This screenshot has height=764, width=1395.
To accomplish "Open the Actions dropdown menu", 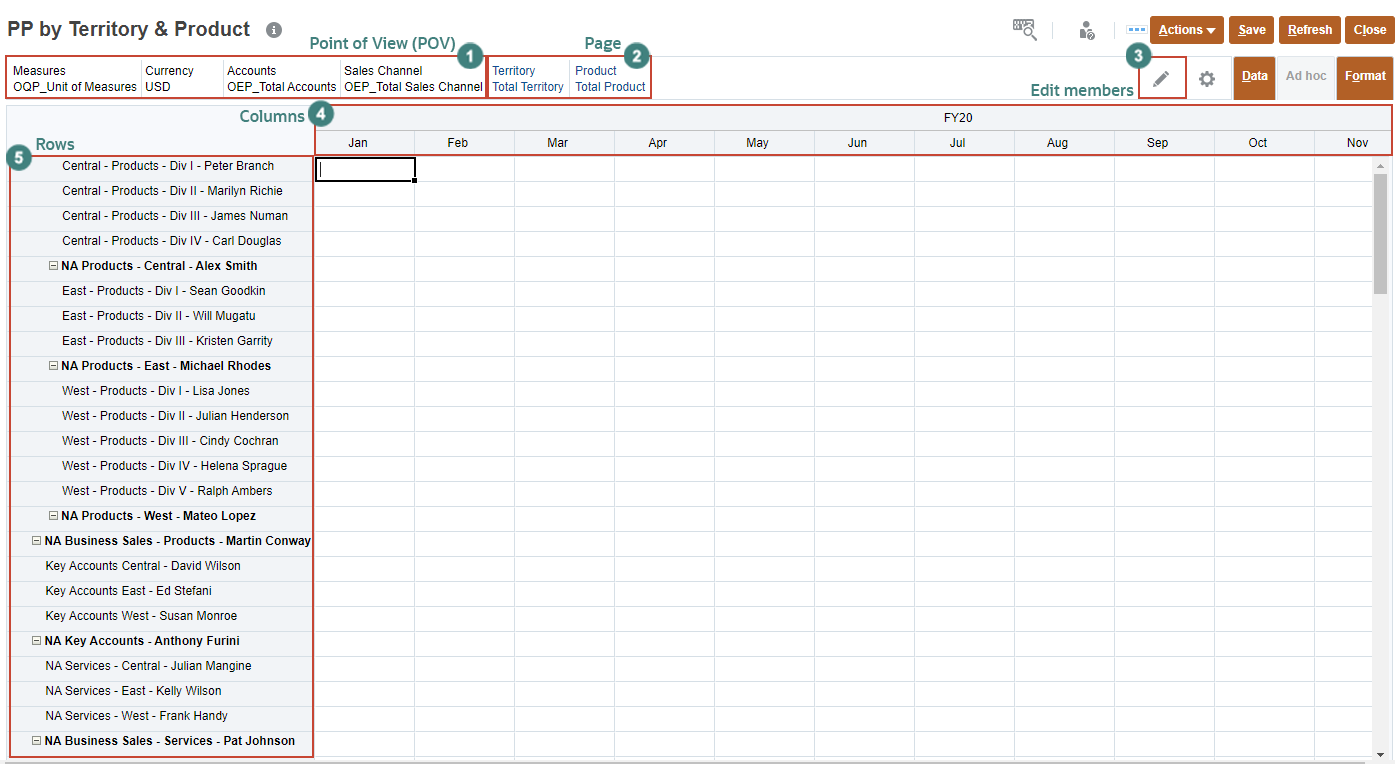I will pos(1186,29).
